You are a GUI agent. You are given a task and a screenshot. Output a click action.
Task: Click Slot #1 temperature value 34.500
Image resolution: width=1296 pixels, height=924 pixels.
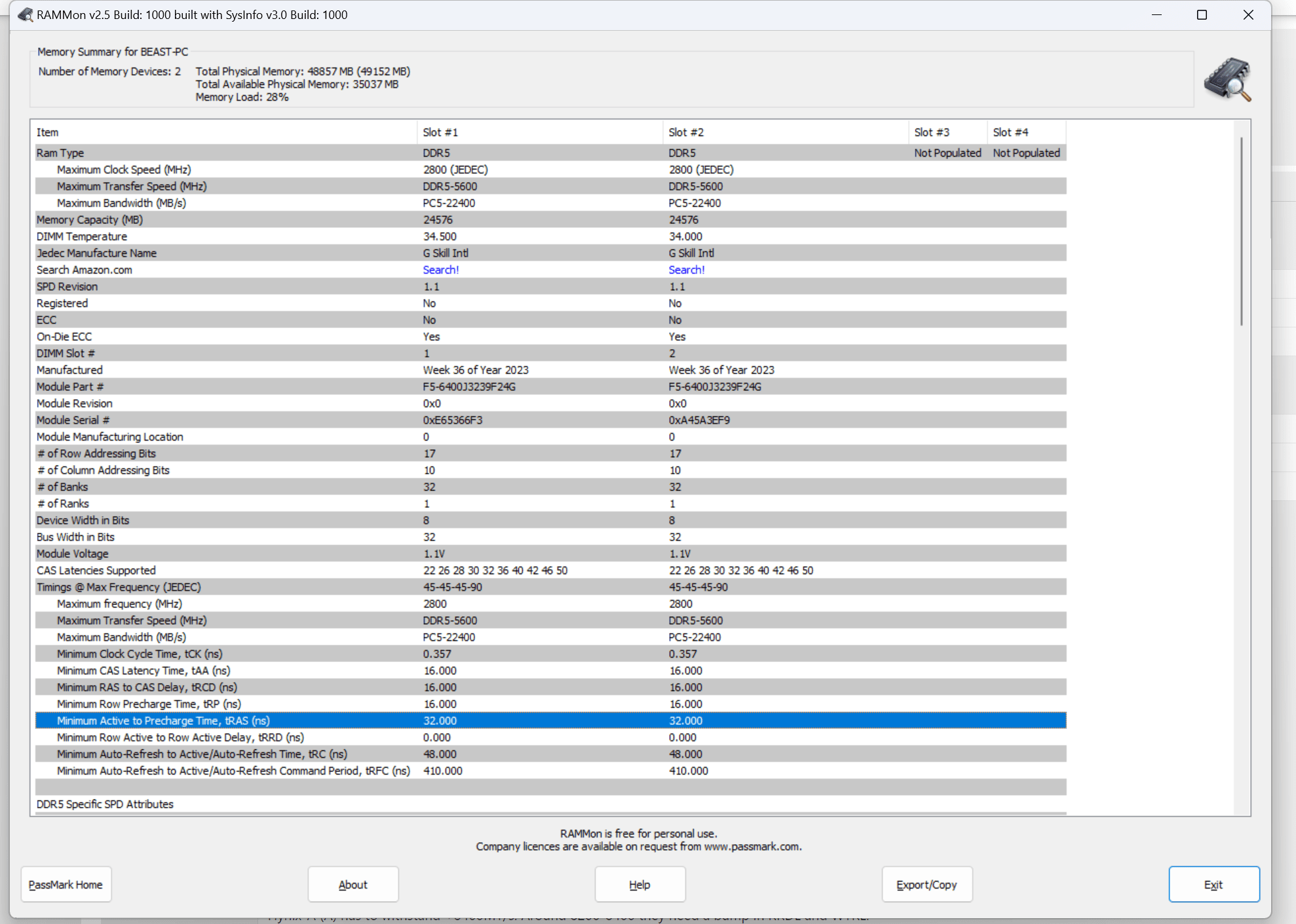[x=440, y=236]
